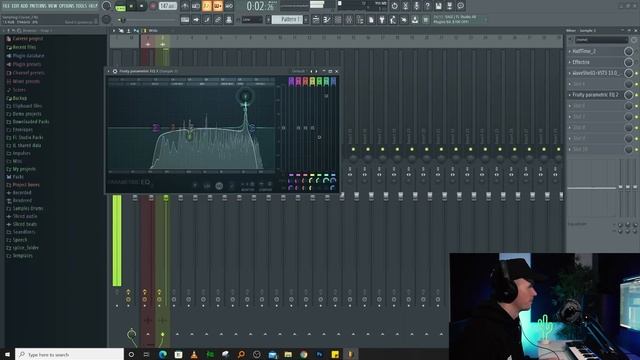Open the undo history circular arrow icon
Screen dimensions: 640x360
tap(394, 6)
